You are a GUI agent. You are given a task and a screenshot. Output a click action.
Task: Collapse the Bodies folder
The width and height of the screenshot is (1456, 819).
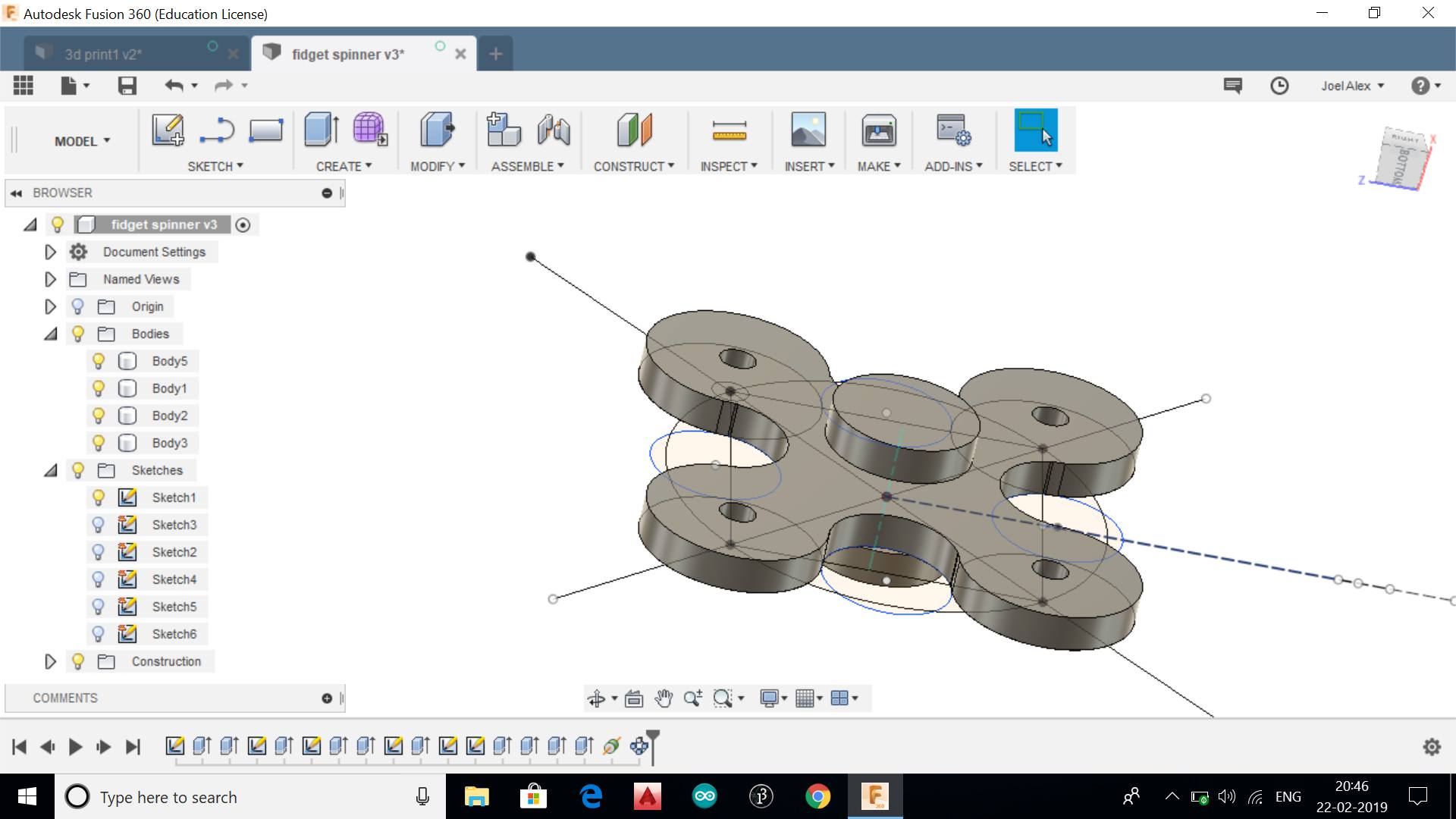[x=50, y=334]
